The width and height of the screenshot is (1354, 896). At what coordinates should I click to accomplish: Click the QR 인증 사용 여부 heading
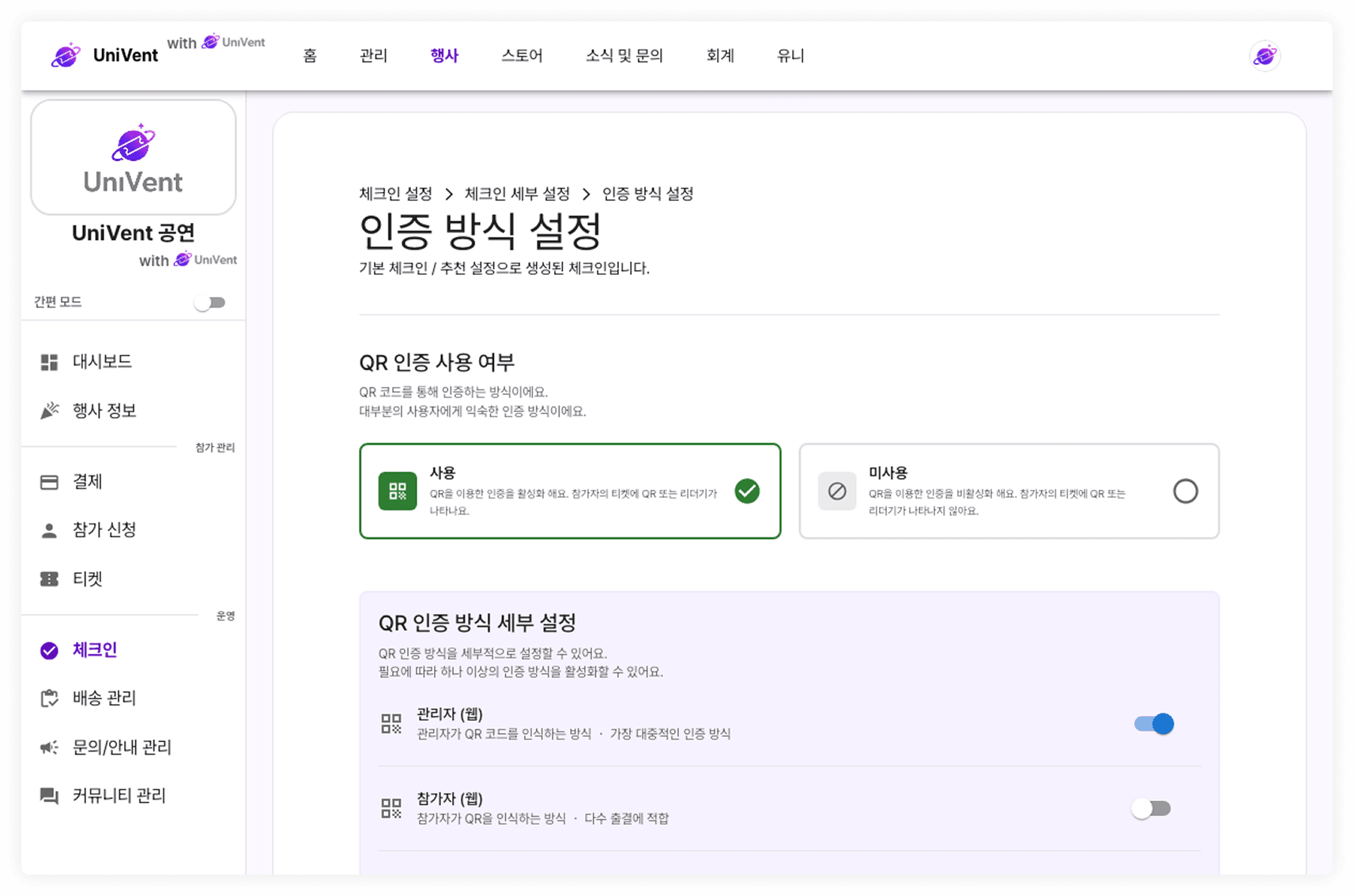(437, 363)
